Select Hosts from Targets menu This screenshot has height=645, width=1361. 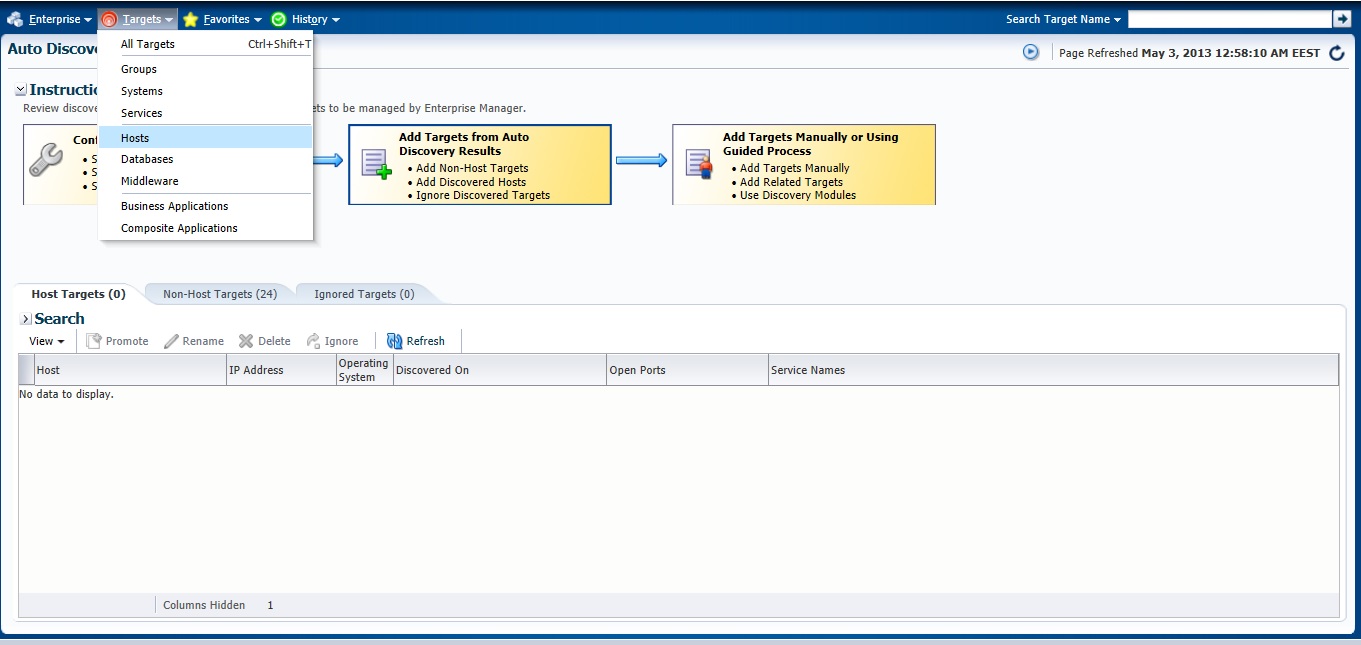[135, 138]
